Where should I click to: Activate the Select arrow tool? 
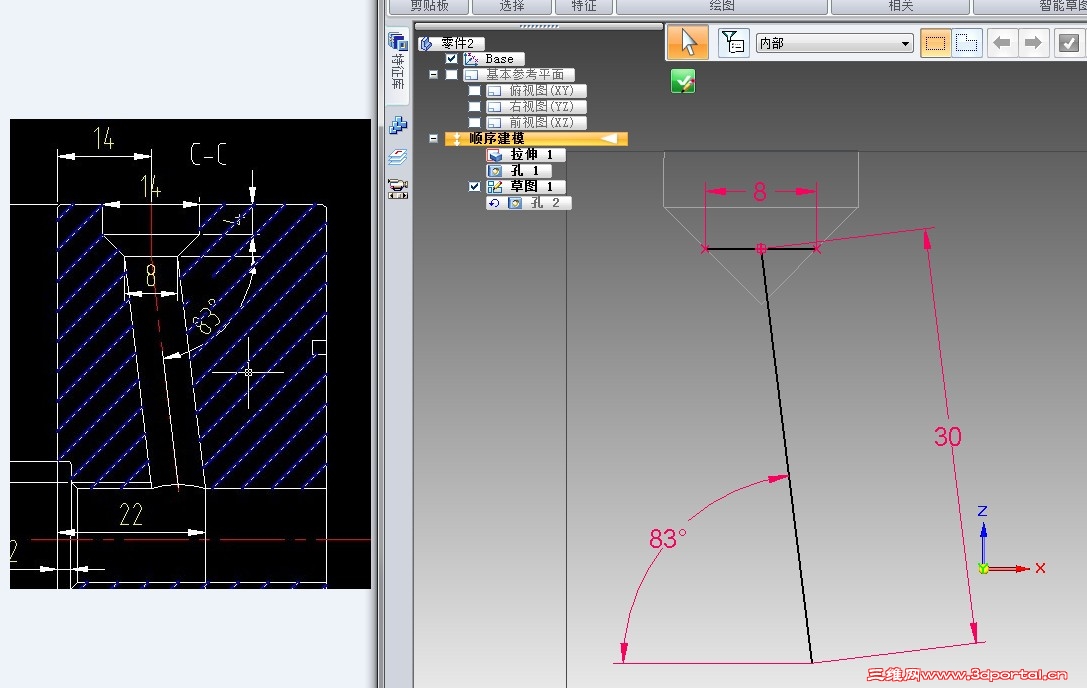pyautogui.click(x=688, y=42)
